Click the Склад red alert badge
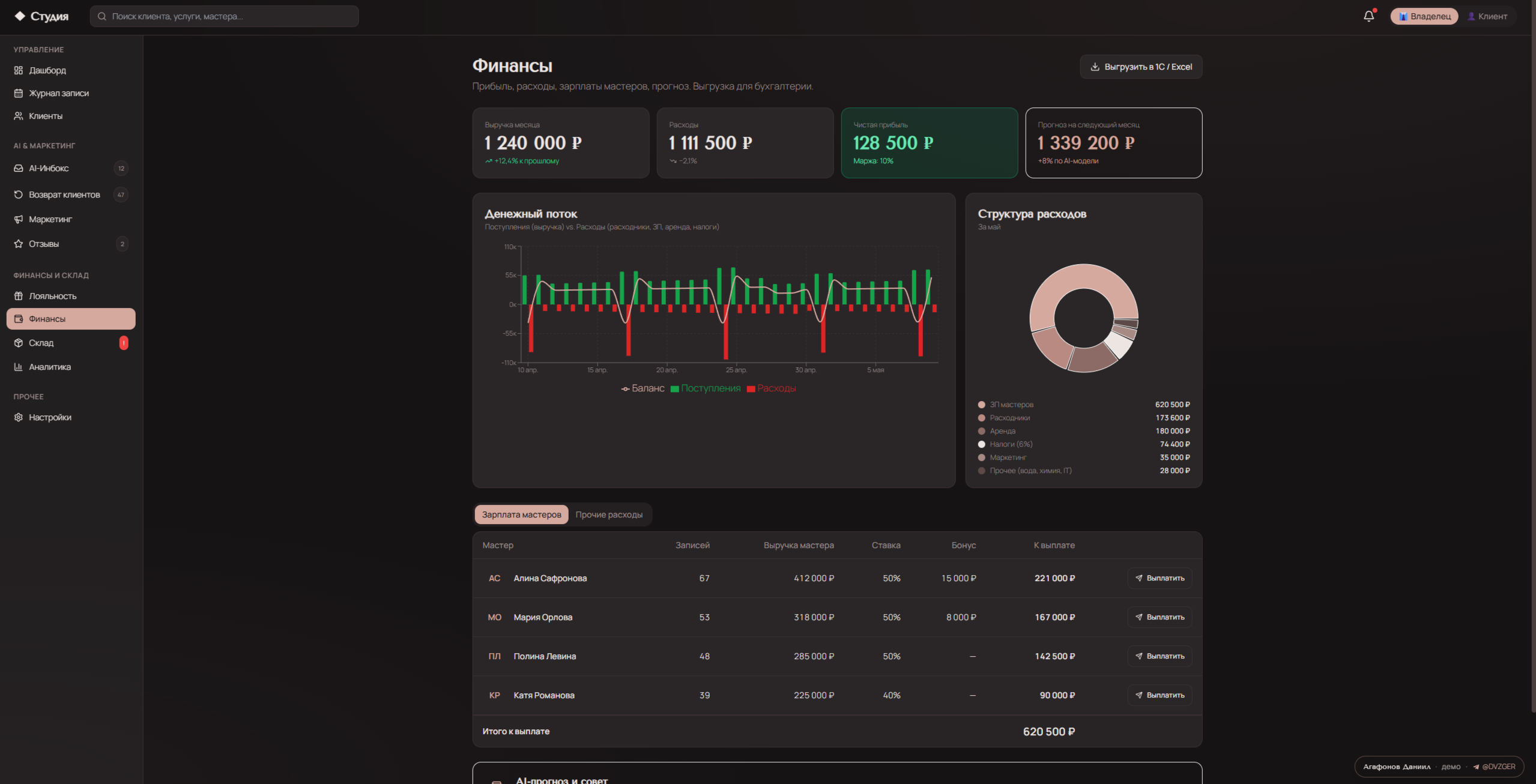The height and width of the screenshot is (784, 1536). [124, 343]
